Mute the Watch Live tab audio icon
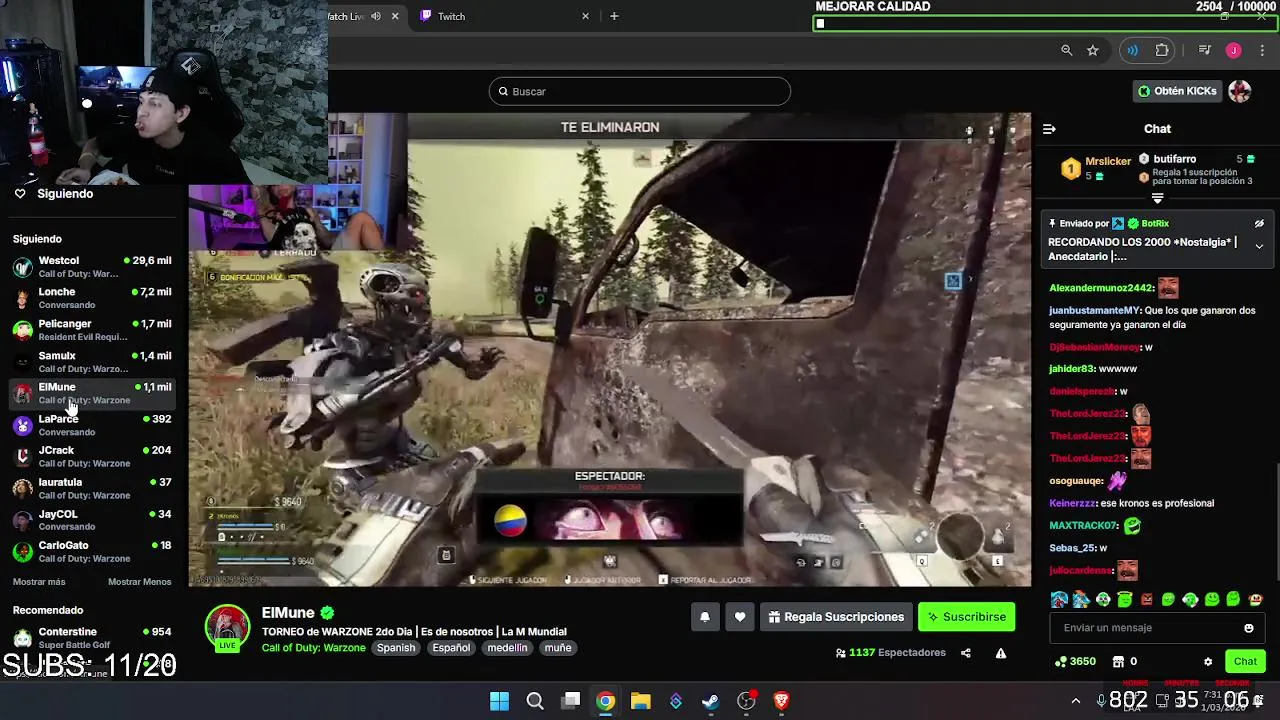 pyautogui.click(x=376, y=16)
